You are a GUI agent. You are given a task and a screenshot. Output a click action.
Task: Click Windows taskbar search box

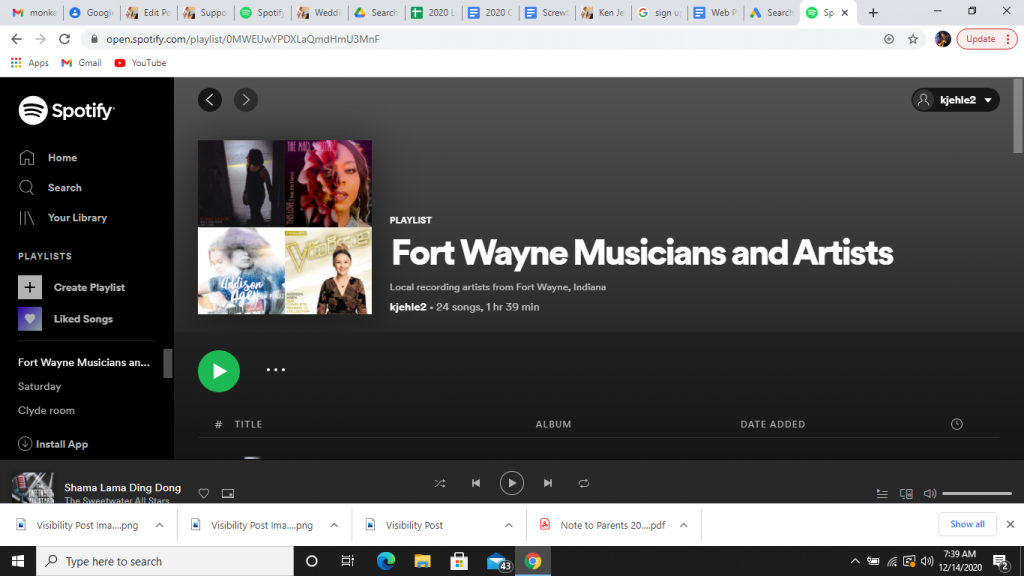click(x=165, y=561)
